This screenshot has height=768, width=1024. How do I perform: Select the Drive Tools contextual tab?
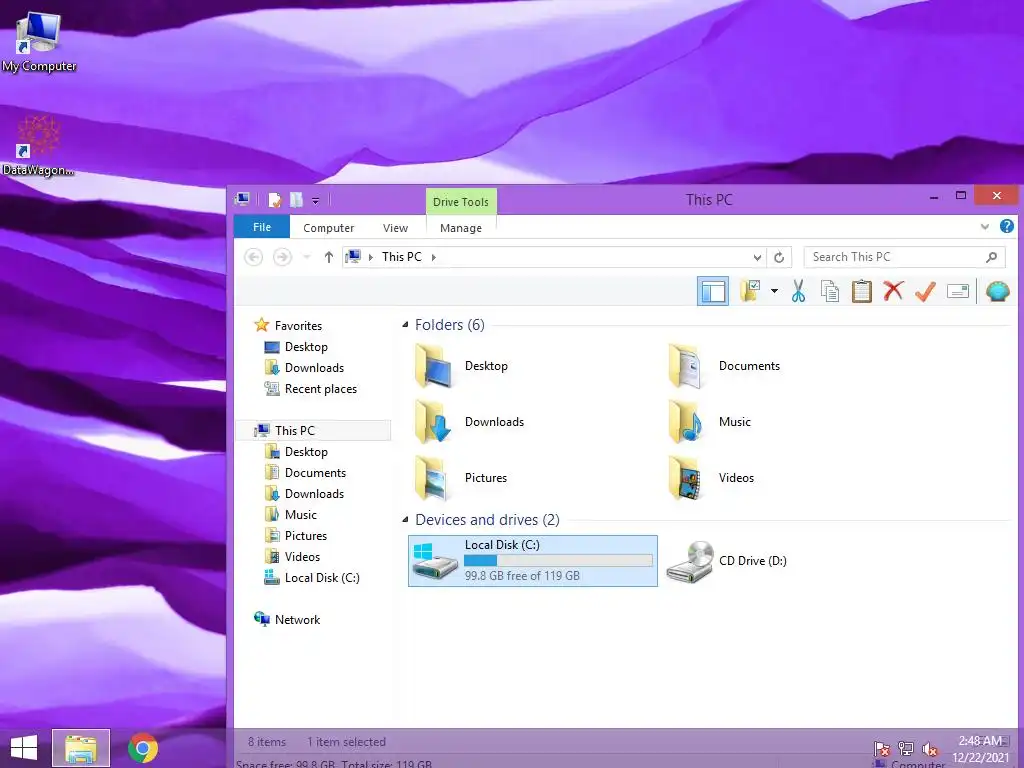(461, 202)
